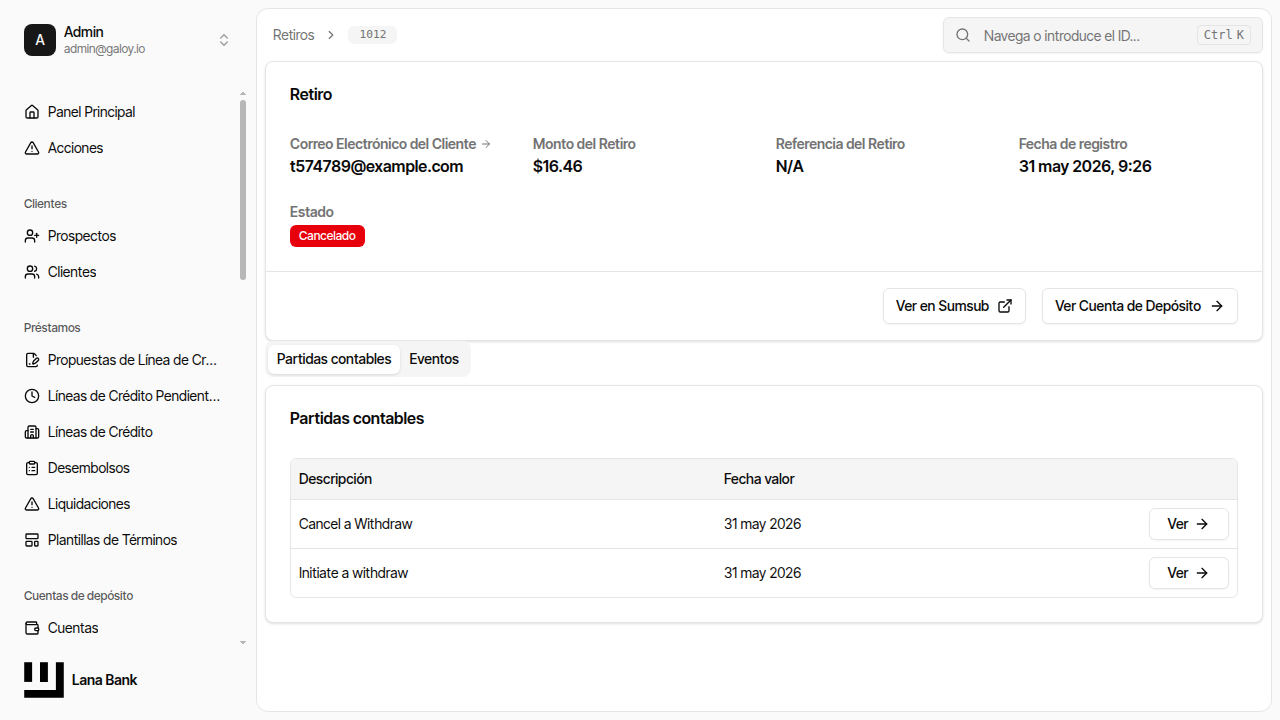Switch to the Eventos tab
1280x720 pixels.
point(434,359)
